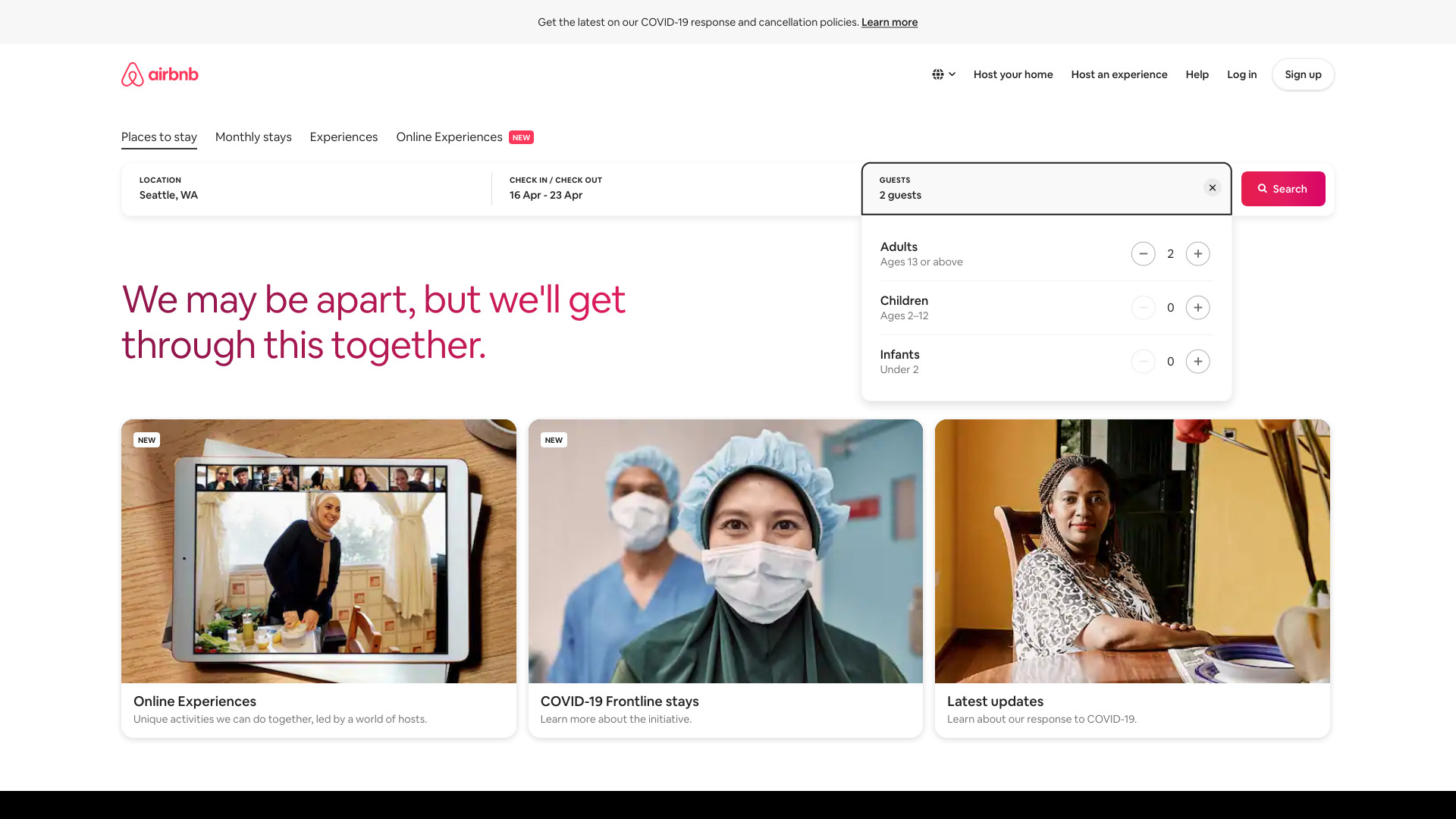Select the Places to stay tab

tap(159, 137)
